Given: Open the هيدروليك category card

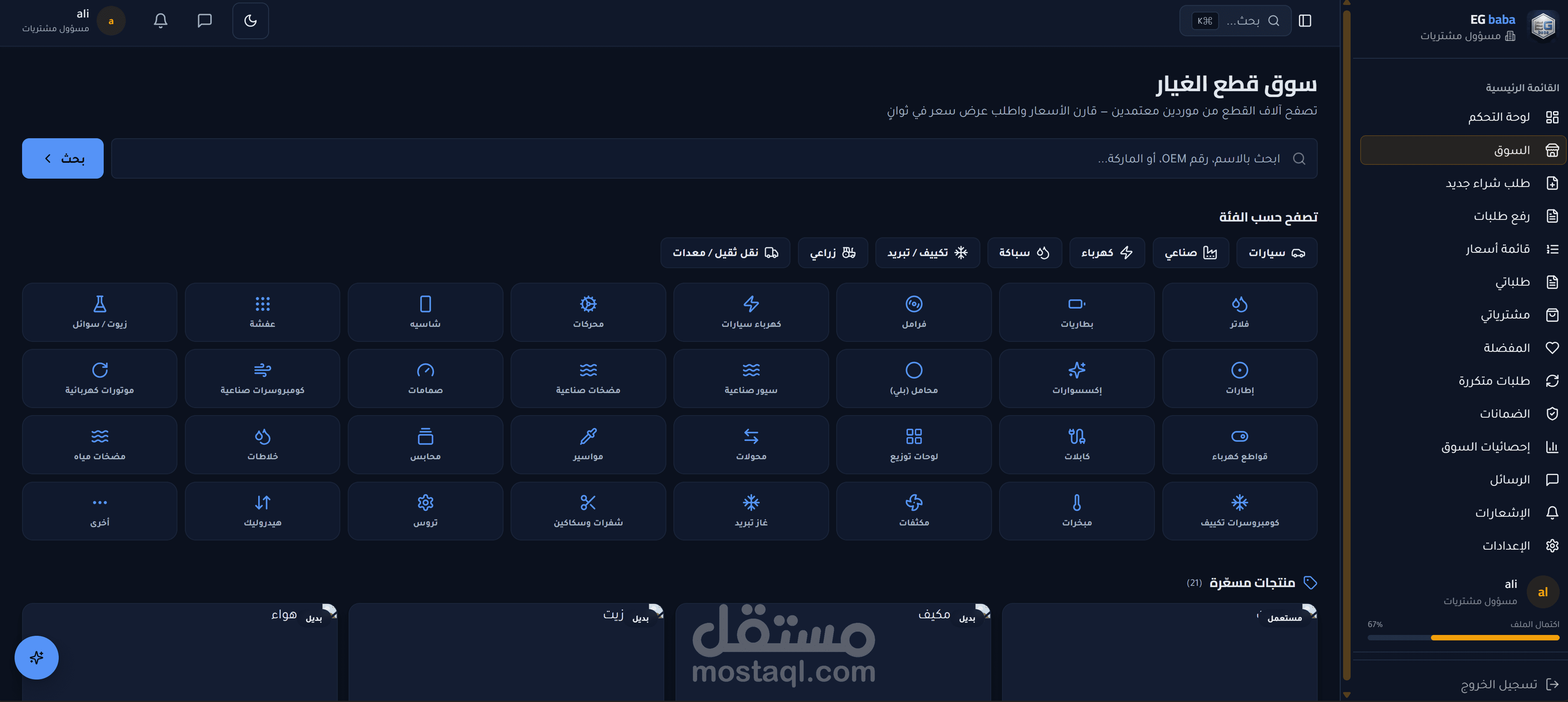Looking at the screenshot, I should (x=262, y=511).
